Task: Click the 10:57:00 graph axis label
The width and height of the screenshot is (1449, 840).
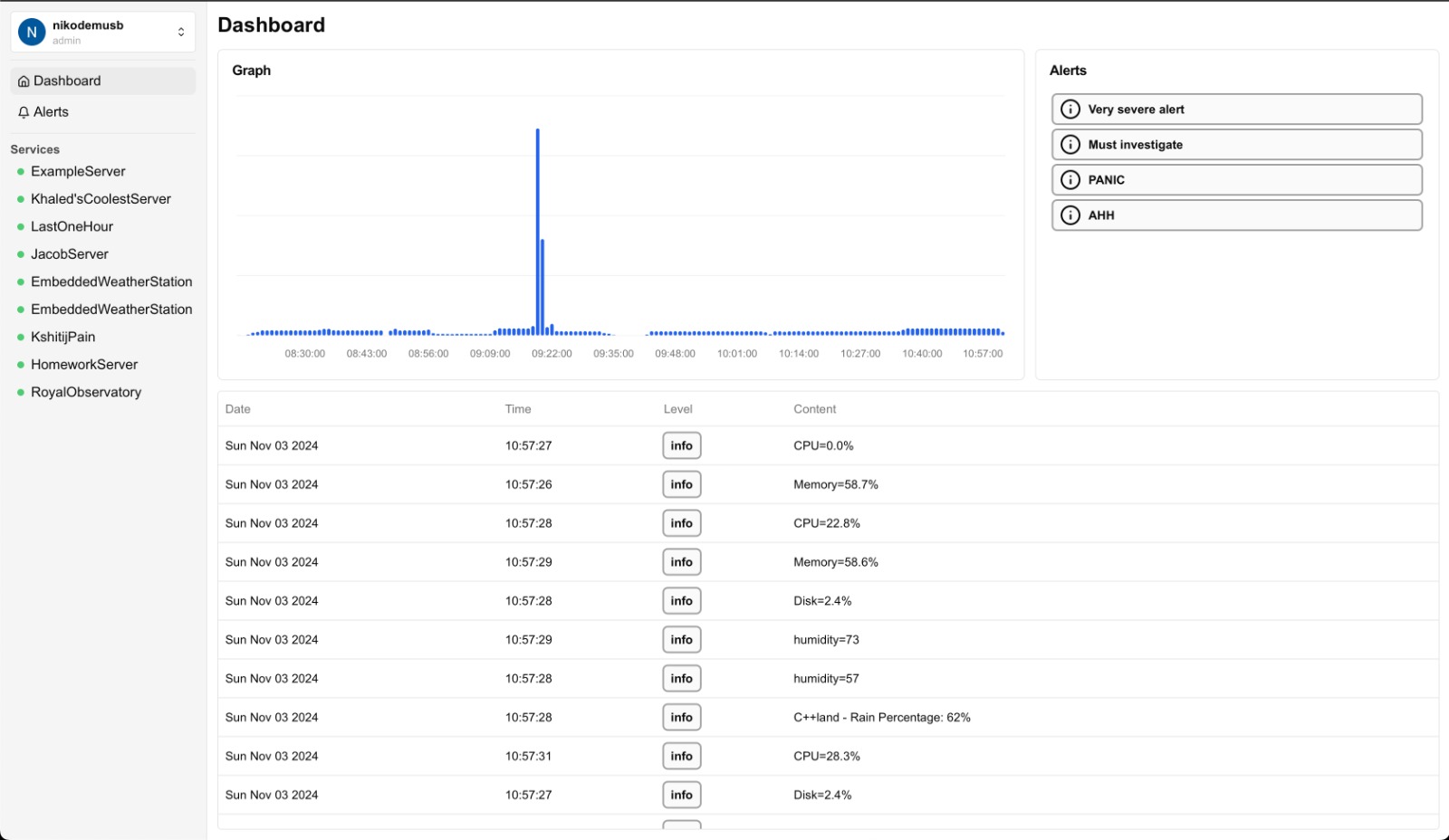Action: 983,354
